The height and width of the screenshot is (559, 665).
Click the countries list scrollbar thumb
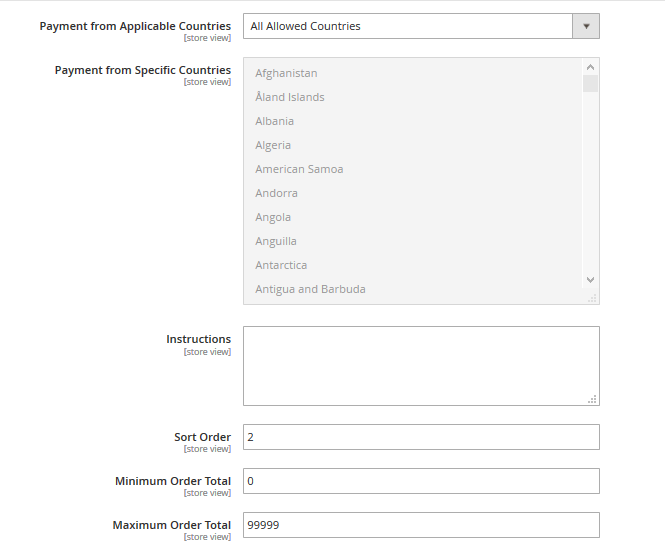pyautogui.click(x=590, y=82)
